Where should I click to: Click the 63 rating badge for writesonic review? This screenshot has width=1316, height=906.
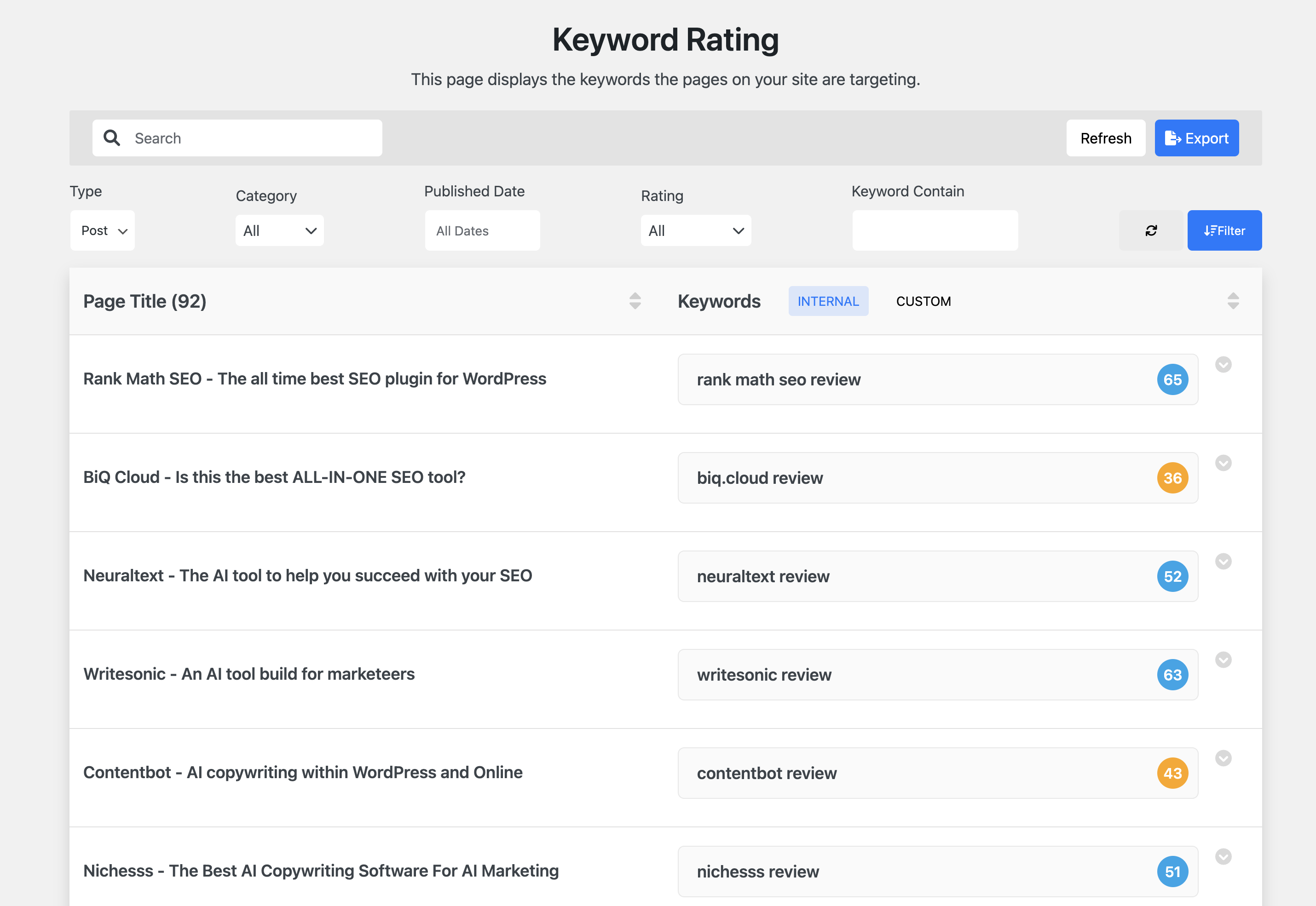1172,675
